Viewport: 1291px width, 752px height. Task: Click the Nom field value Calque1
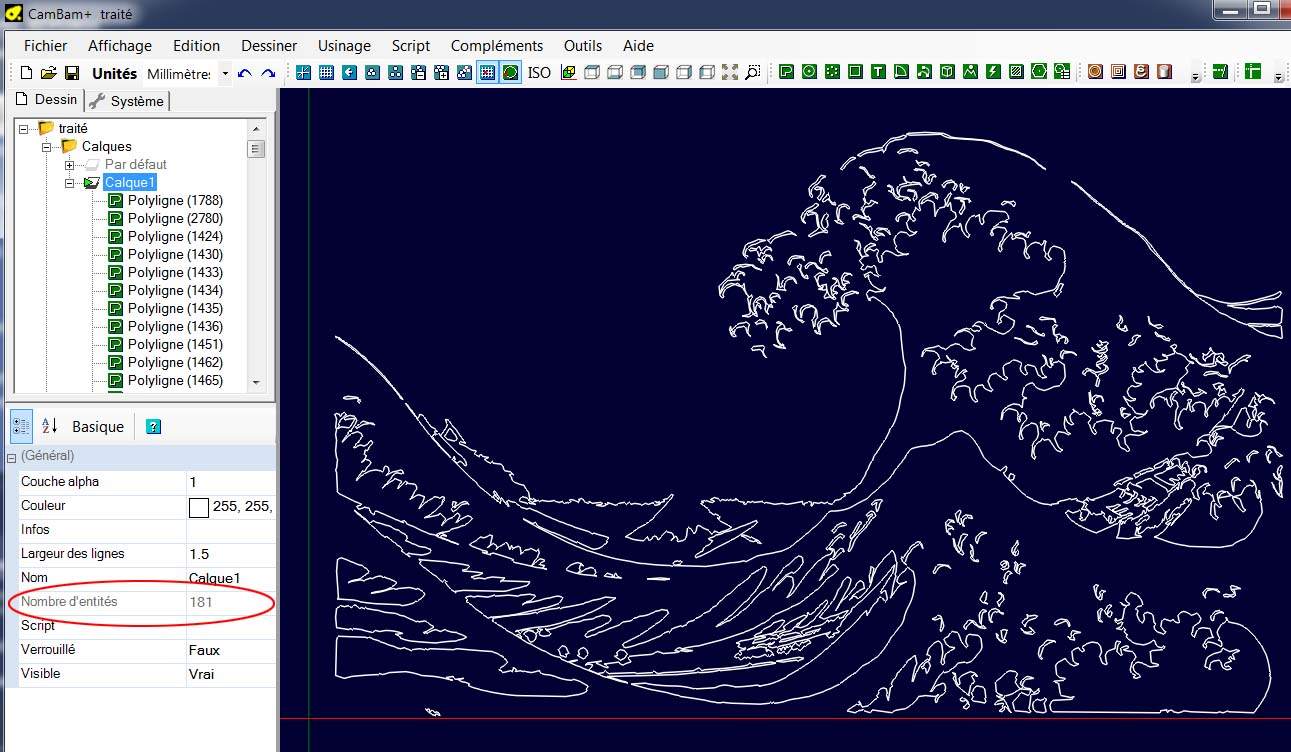tap(230, 578)
